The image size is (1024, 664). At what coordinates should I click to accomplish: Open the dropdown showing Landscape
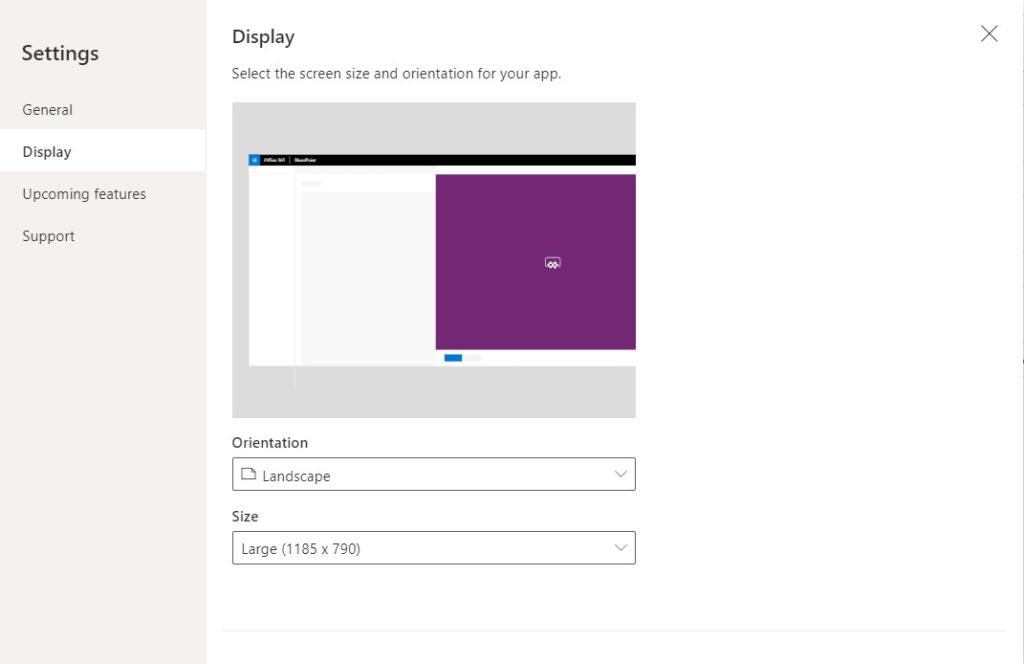(x=433, y=474)
